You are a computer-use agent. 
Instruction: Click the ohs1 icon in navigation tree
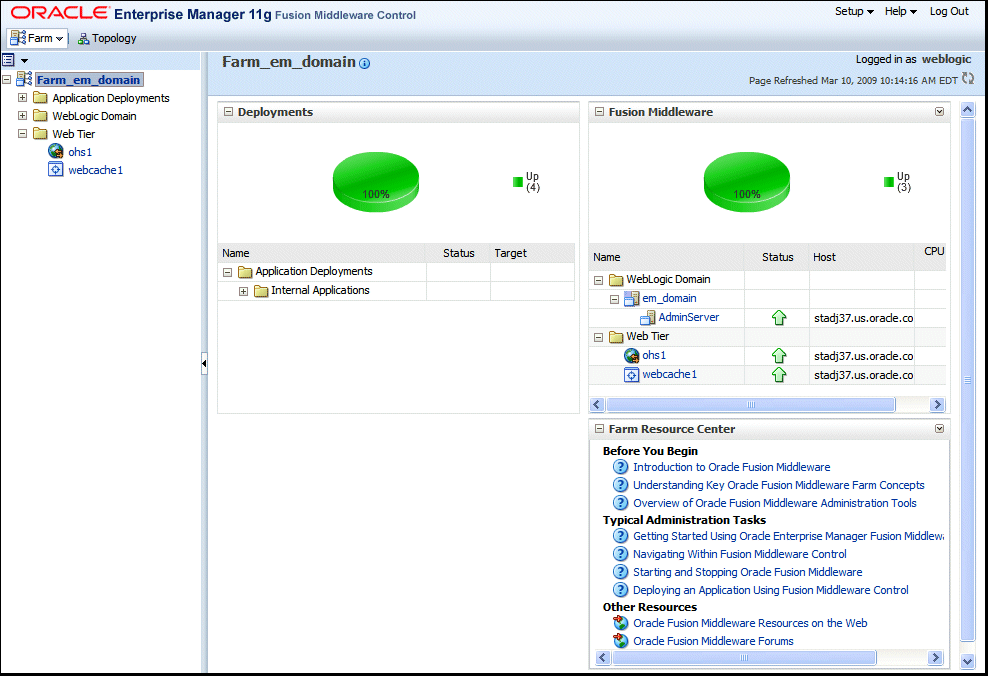click(55, 151)
